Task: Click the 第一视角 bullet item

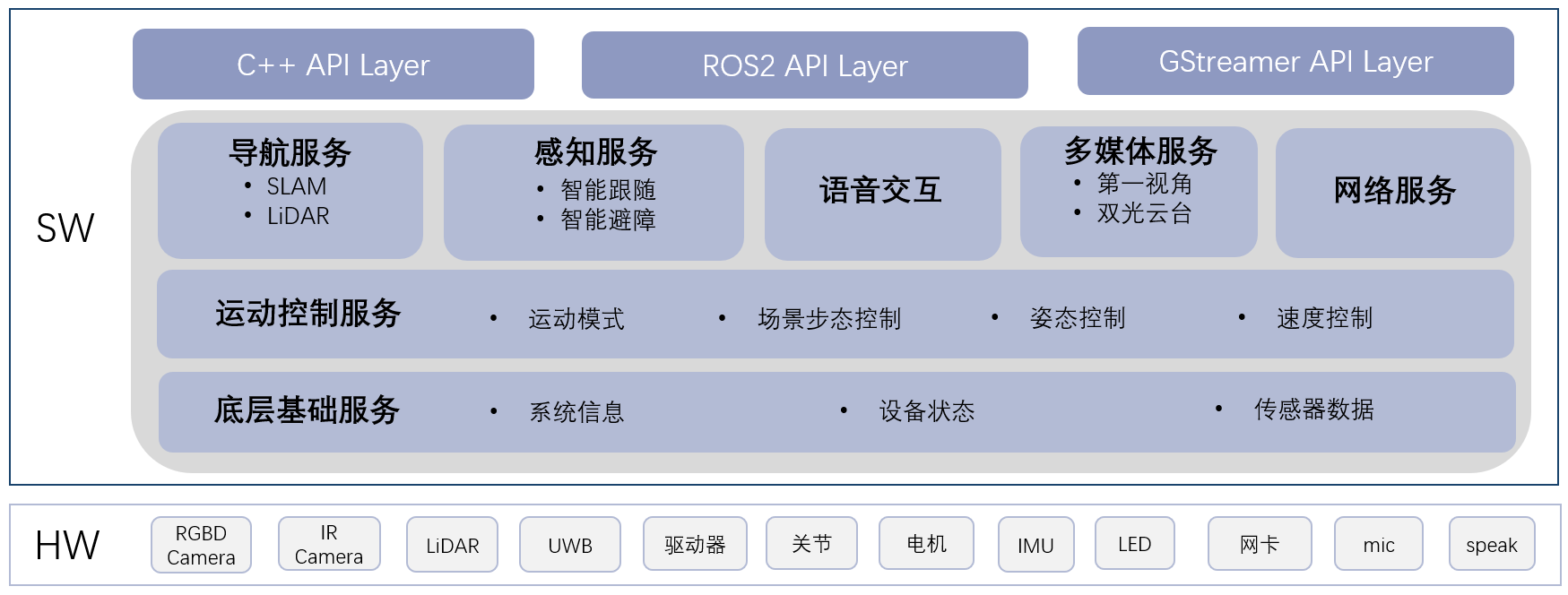Action: (1145, 184)
